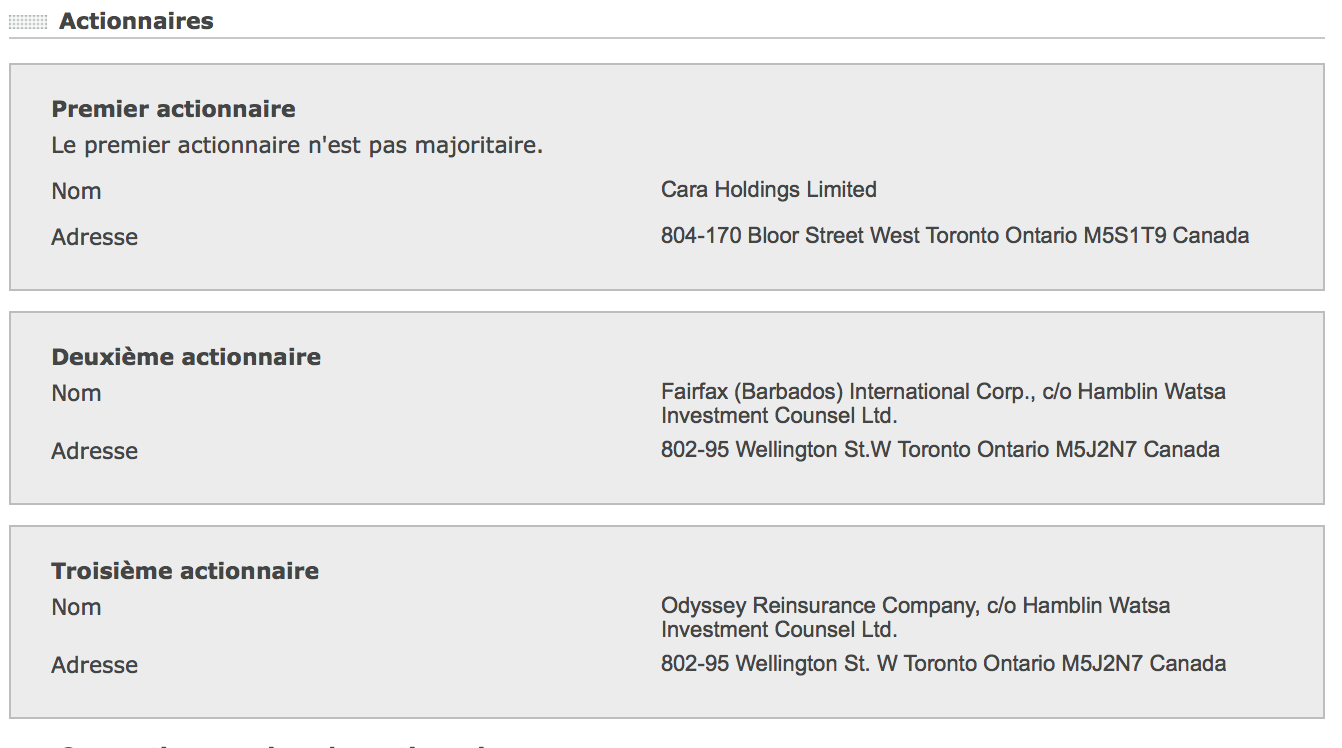Click the Troisième actionnaire Wellington St. W address
The width and height of the screenshot is (1342, 748).
coord(942,664)
